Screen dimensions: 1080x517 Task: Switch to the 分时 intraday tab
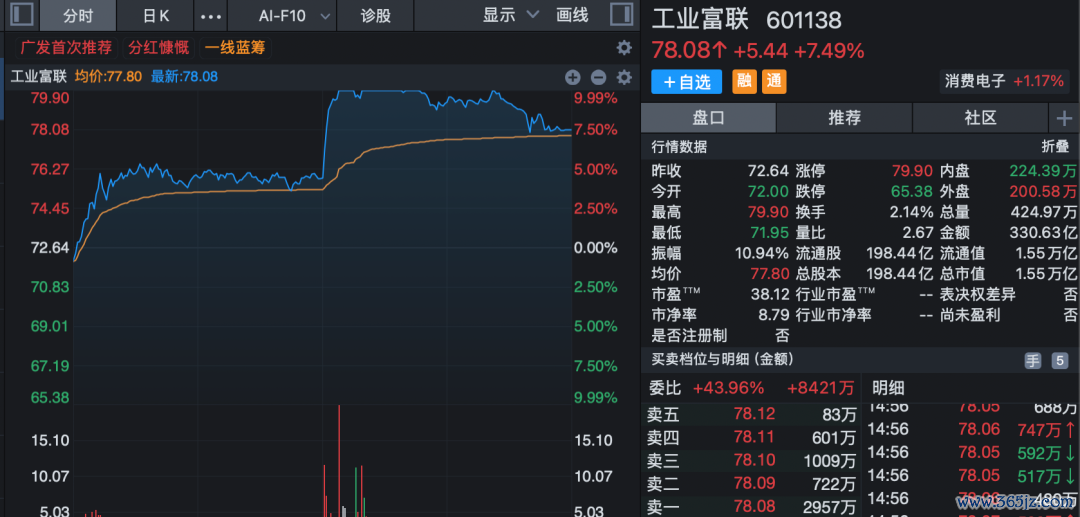(78, 15)
